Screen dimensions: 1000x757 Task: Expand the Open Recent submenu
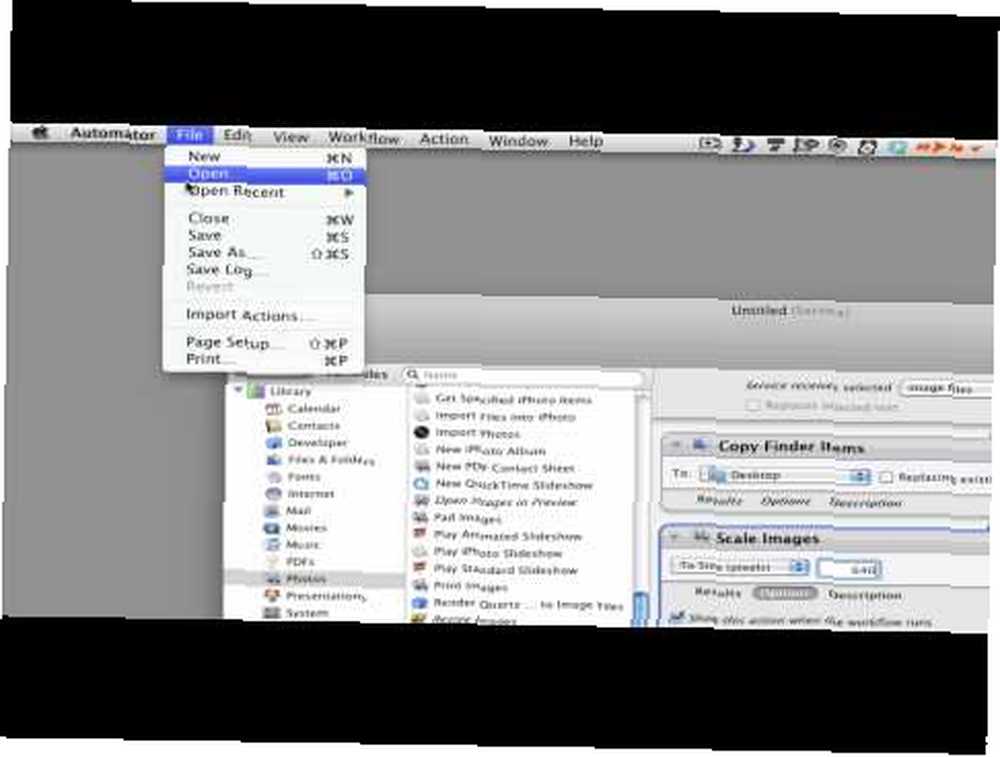coord(265,191)
